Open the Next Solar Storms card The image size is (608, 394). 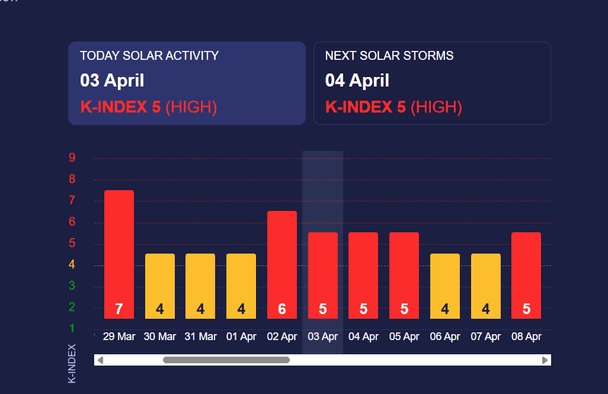click(x=432, y=83)
